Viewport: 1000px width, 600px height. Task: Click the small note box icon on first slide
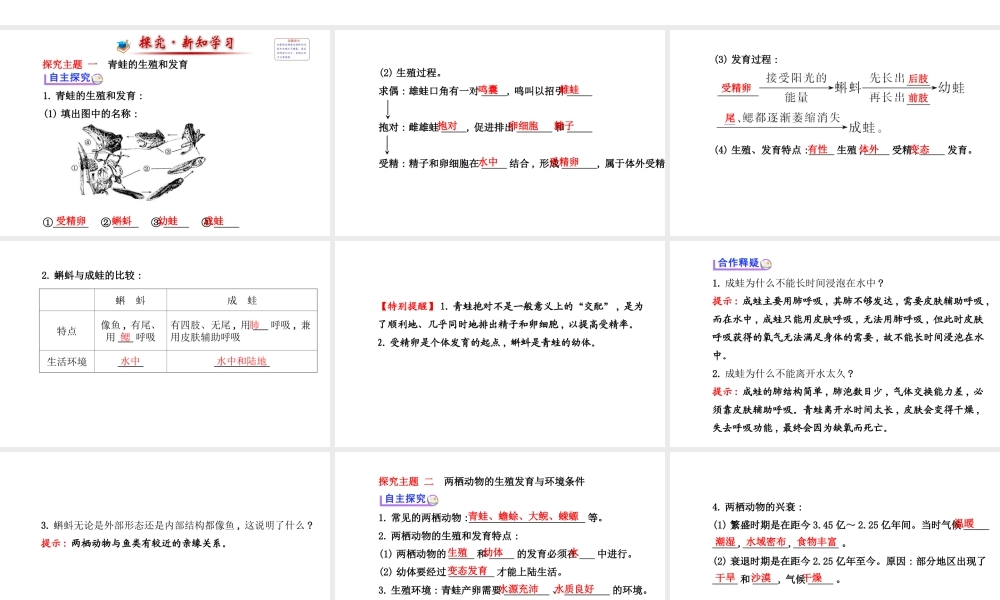(291, 48)
